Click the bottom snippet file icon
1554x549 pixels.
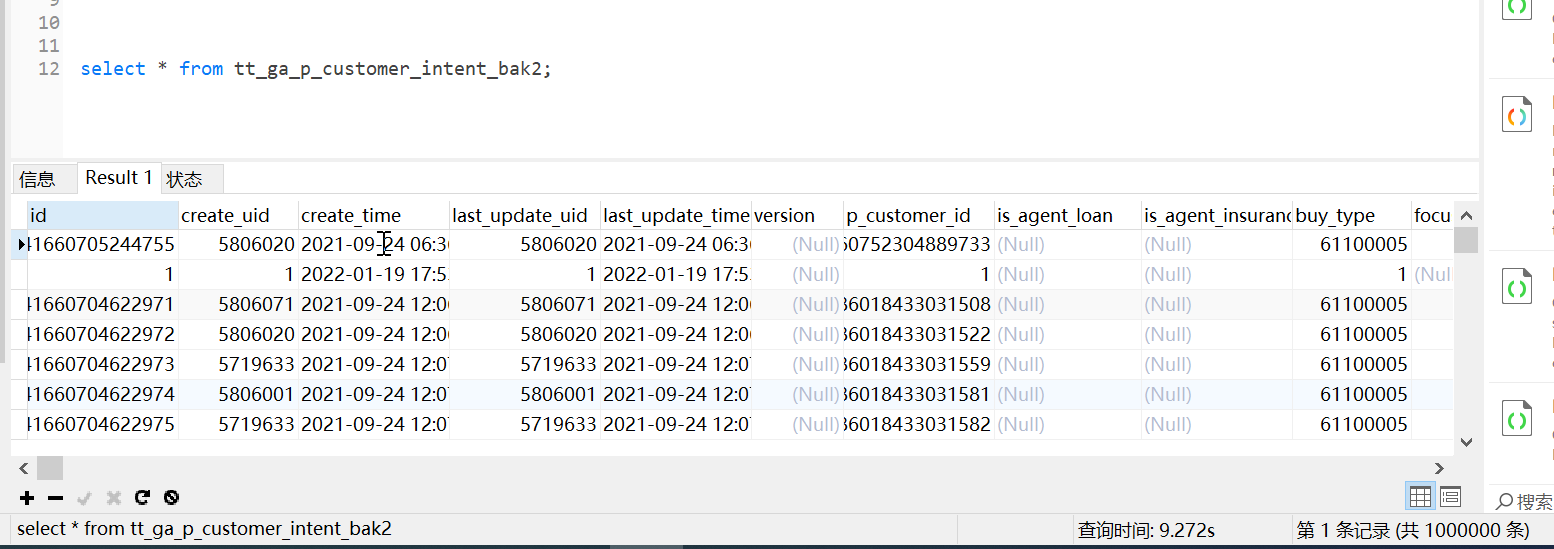click(x=1517, y=420)
